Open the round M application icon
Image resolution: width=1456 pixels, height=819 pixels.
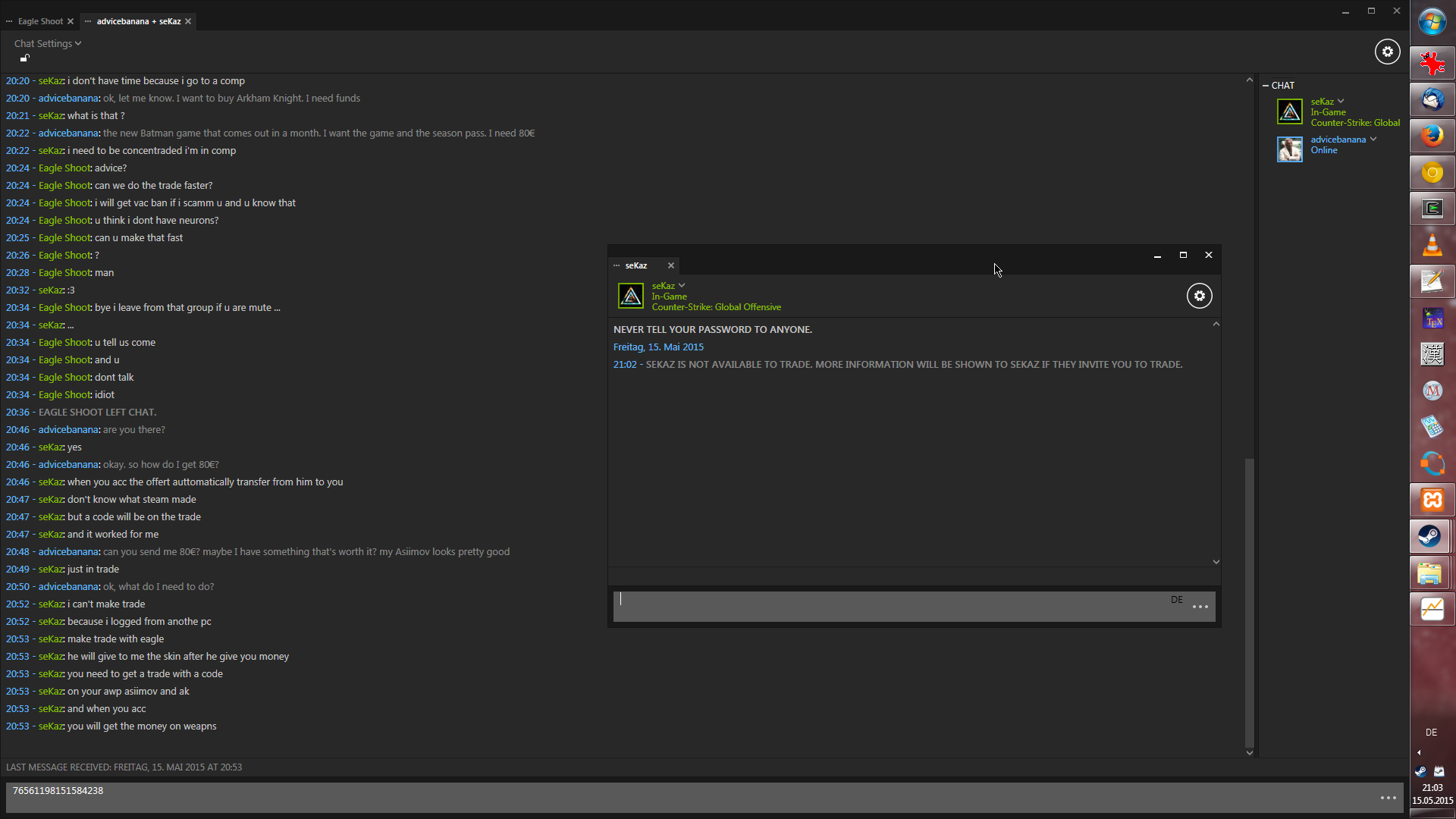pos(1432,391)
